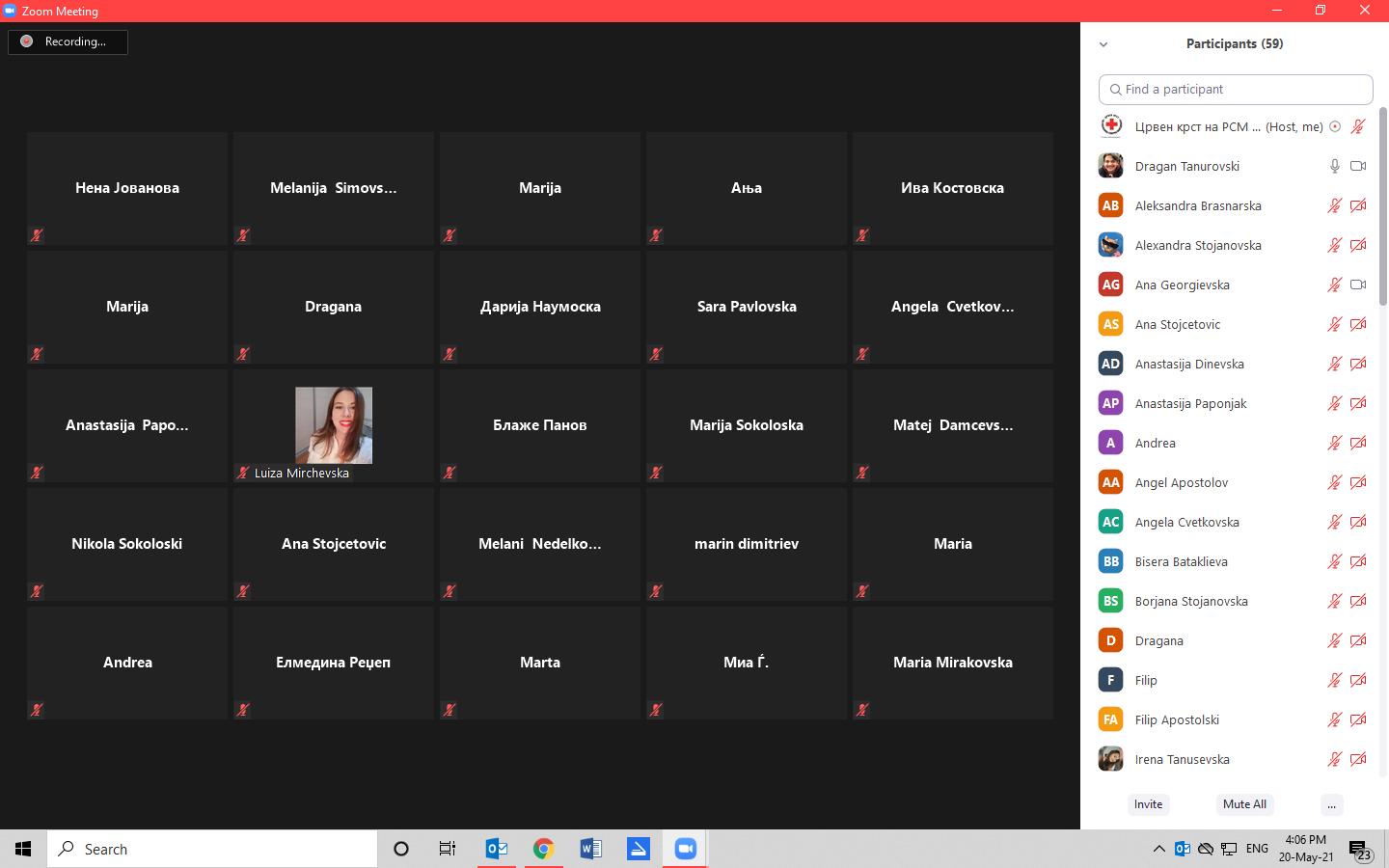Screen dimensions: 1389x868
Task: Toggle Bisera Bataklieva's muted microphone
Action: (x=1334, y=561)
